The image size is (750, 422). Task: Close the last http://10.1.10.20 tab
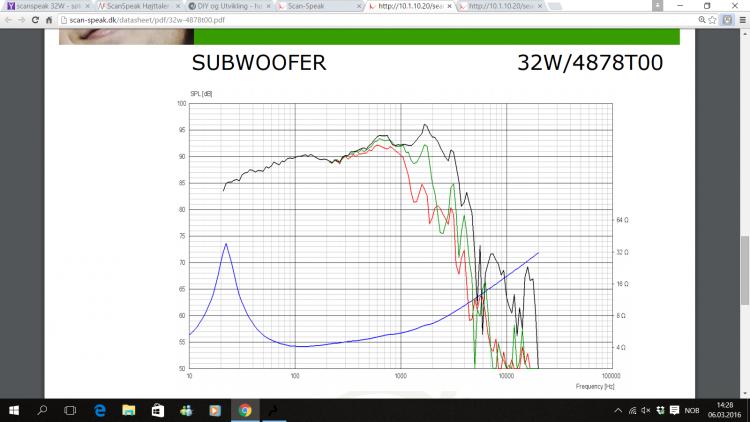540,6
